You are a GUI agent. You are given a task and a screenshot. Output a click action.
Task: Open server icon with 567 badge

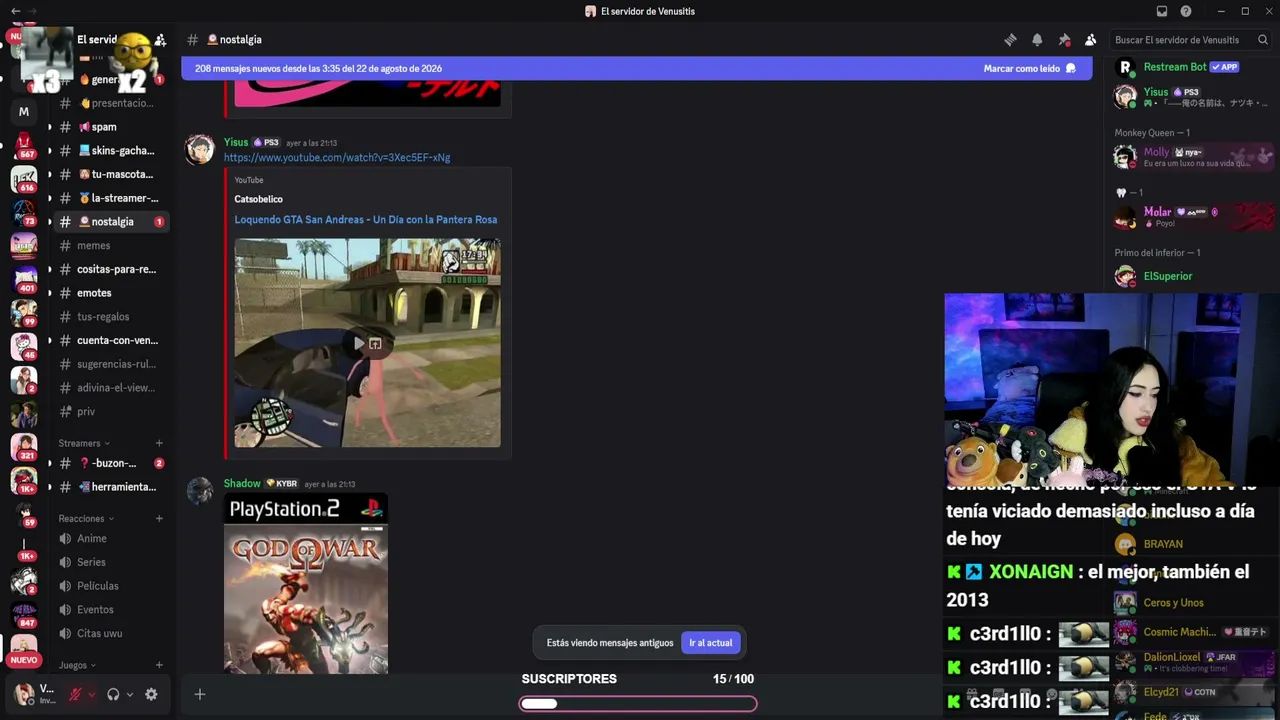click(24, 146)
